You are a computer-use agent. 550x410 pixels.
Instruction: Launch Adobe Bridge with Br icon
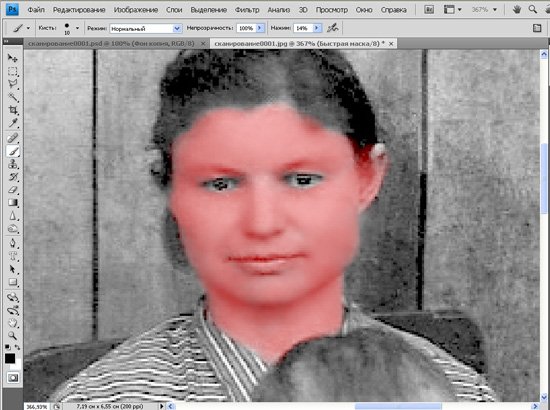(429, 10)
